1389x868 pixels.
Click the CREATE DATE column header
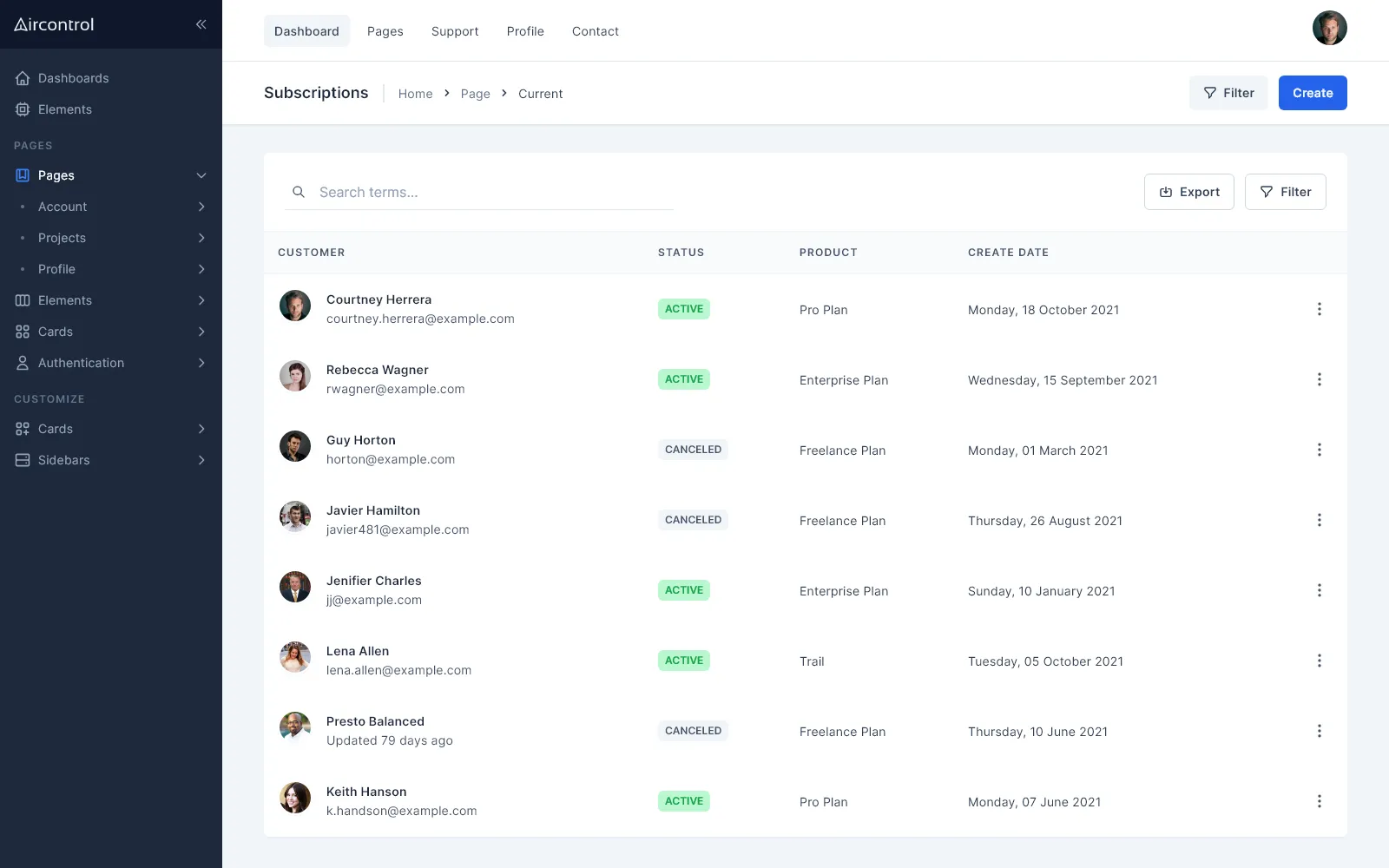1008,253
